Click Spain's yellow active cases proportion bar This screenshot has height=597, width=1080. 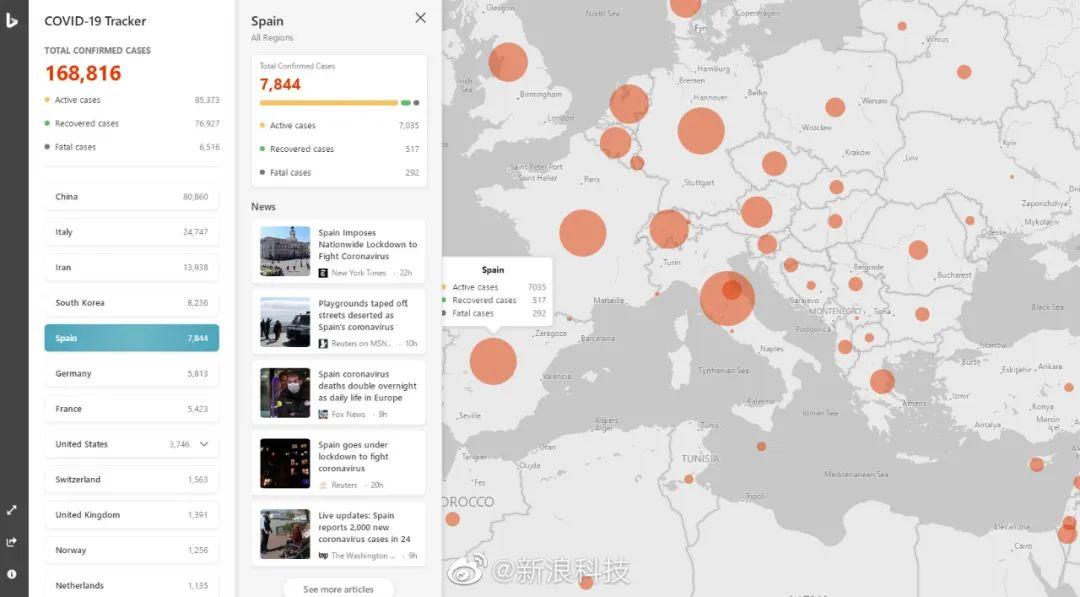[329, 103]
